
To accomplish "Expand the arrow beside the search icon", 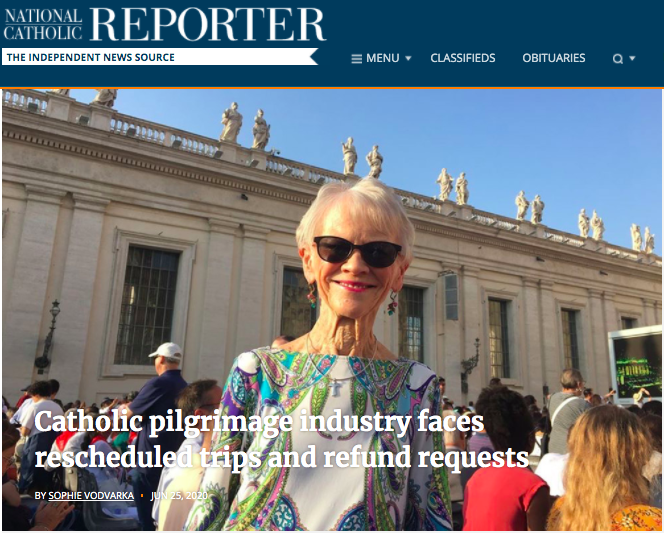I will (632, 58).
